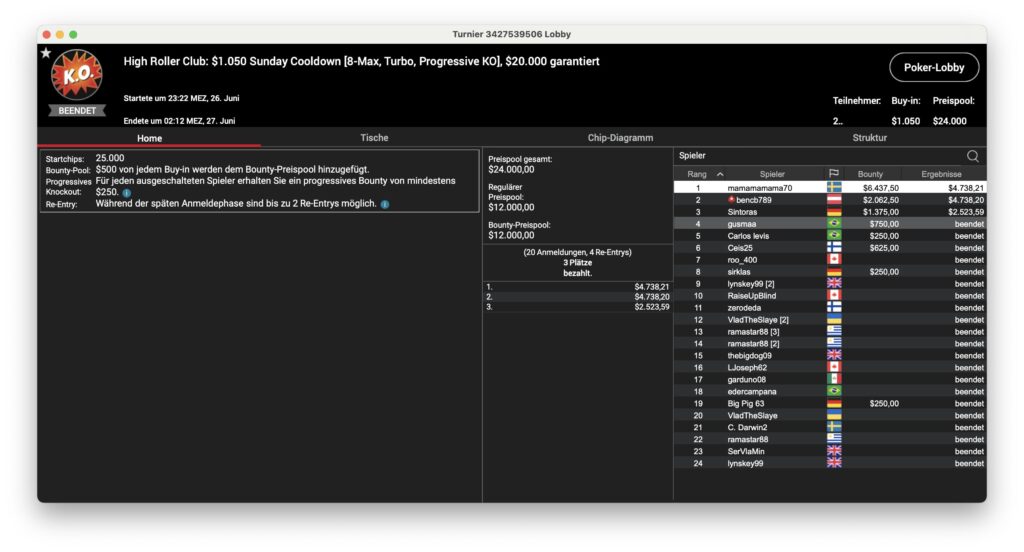Click info icon beside Progressives Knockout $250
The height and width of the screenshot is (552, 1024).
[x=127, y=192]
